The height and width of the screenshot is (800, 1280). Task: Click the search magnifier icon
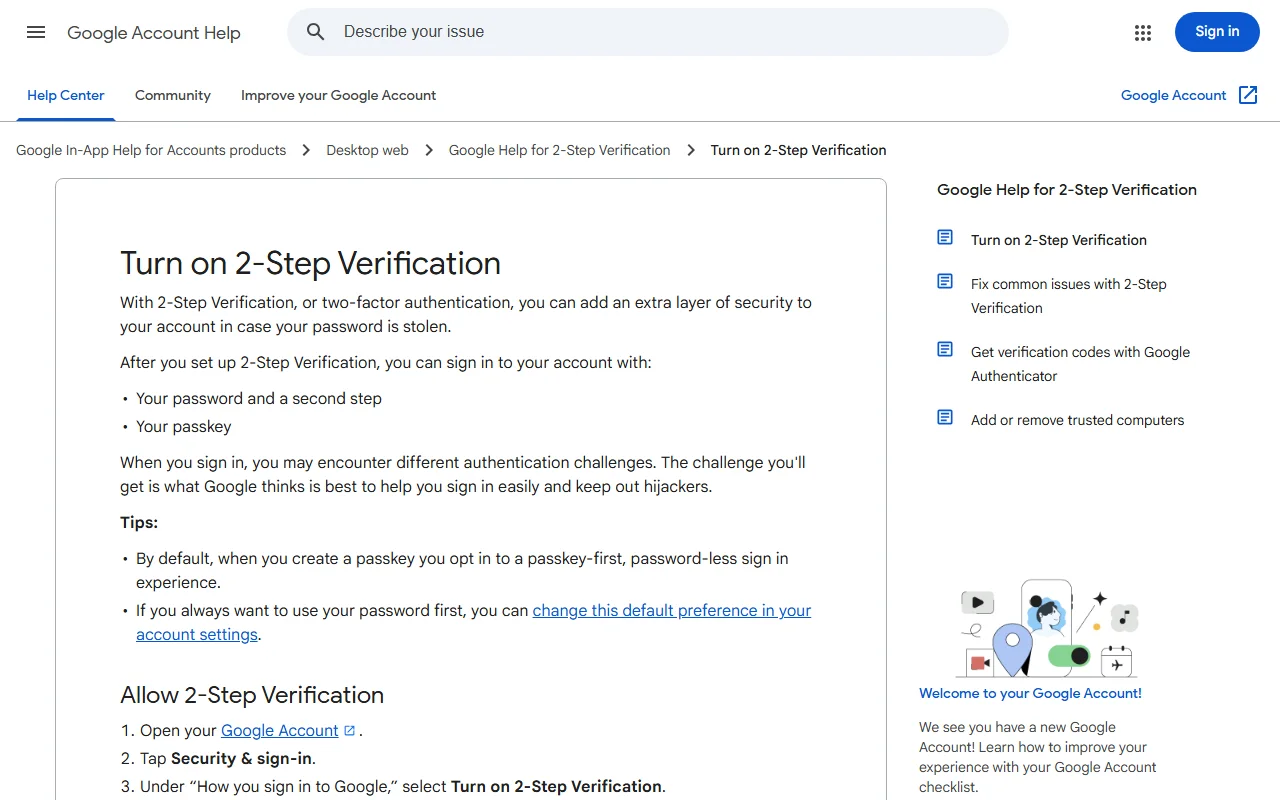click(x=316, y=32)
